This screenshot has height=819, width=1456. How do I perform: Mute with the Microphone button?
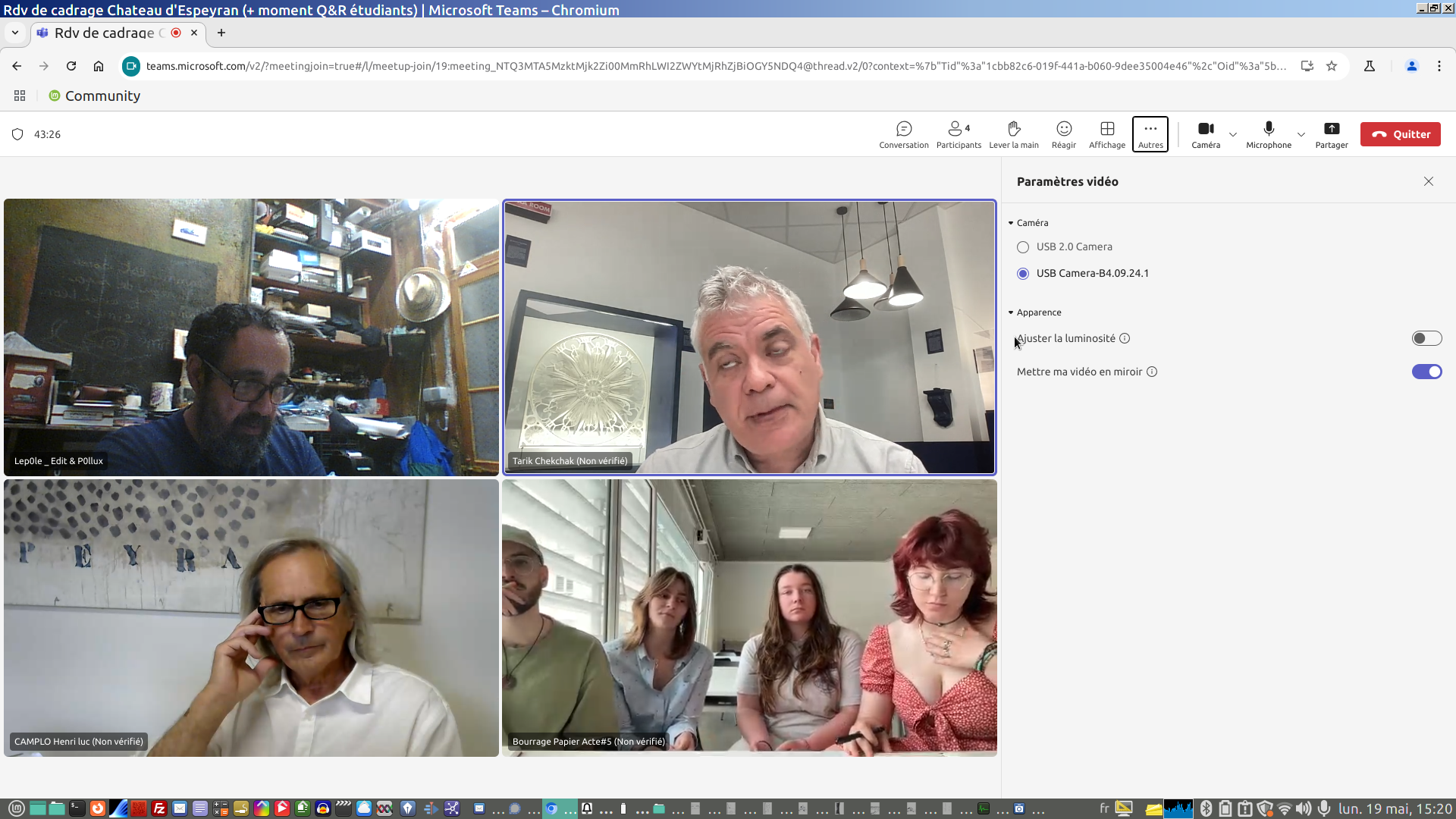[1269, 134]
